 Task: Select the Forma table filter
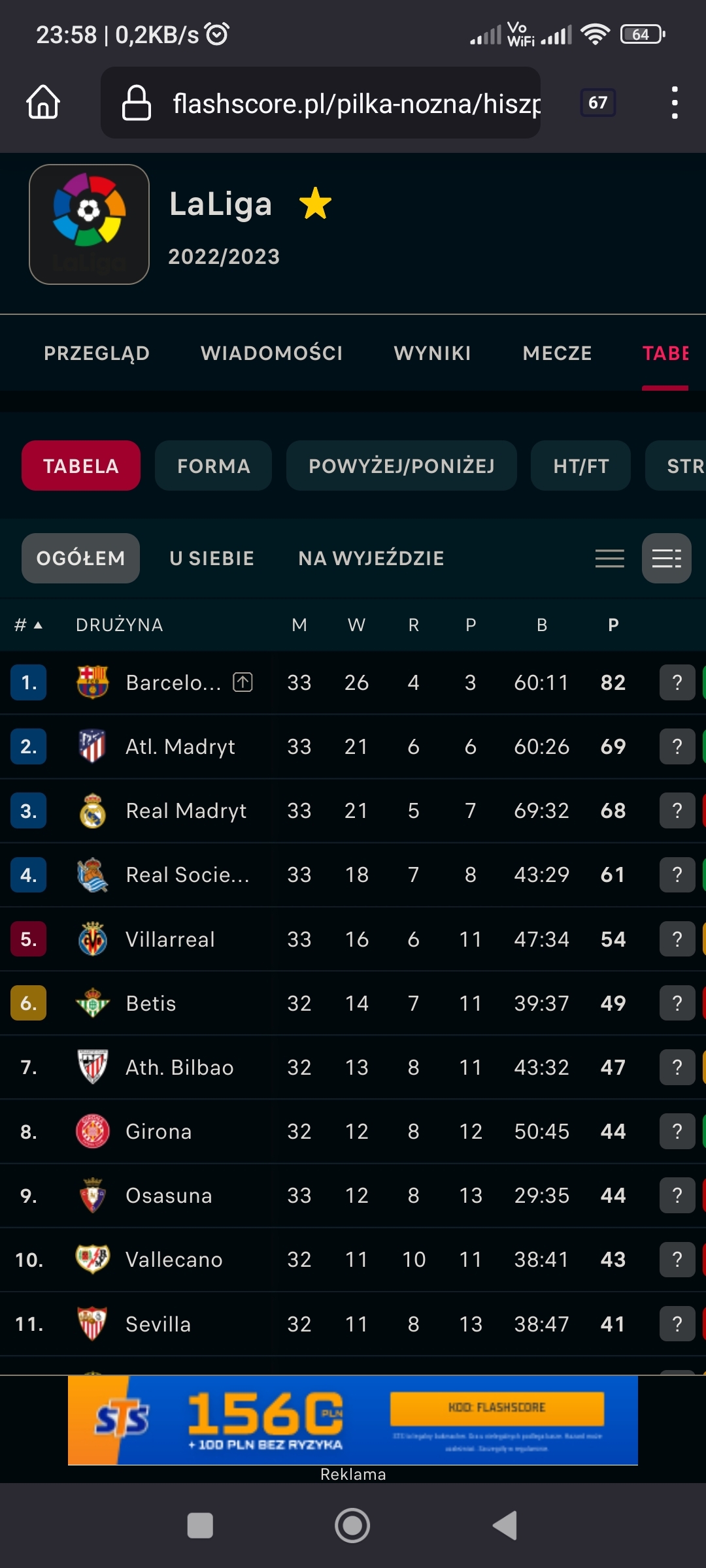[x=213, y=466]
